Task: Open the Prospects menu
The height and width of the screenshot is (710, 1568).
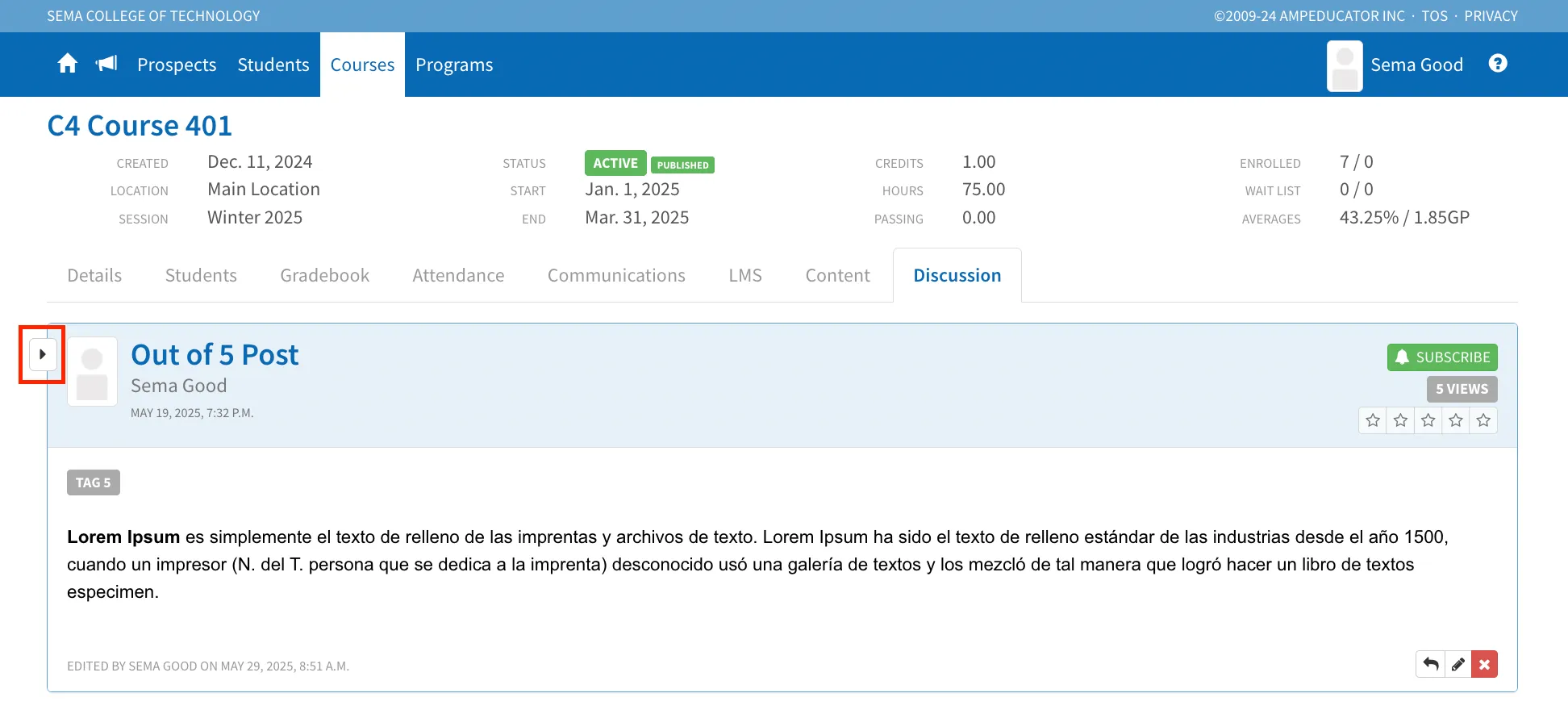Action: [177, 65]
